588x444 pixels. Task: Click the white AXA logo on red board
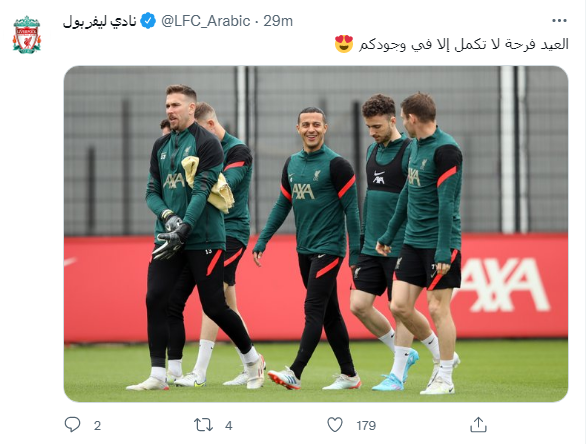pyautogui.click(x=502, y=285)
